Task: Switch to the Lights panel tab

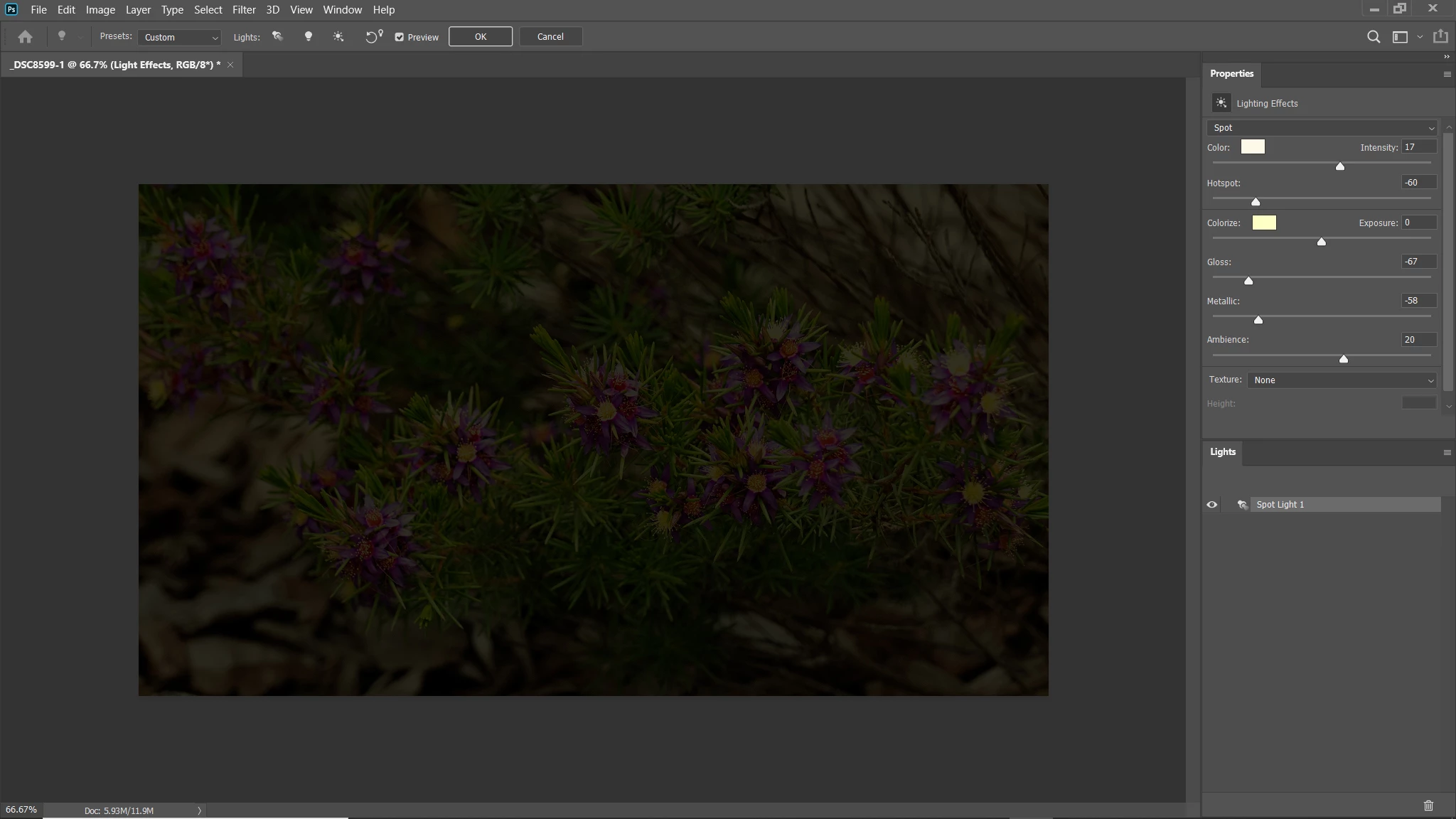Action: tap(1223, 452)
